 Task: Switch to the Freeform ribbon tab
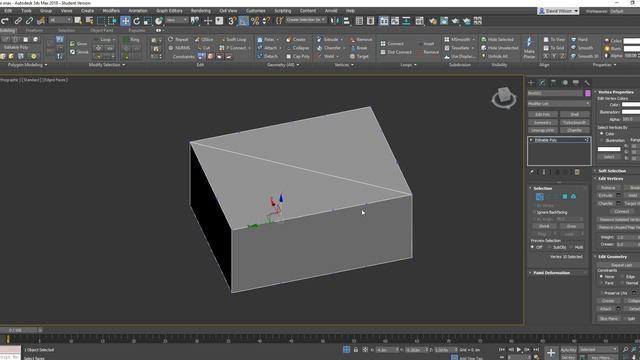tap(34, 30)
